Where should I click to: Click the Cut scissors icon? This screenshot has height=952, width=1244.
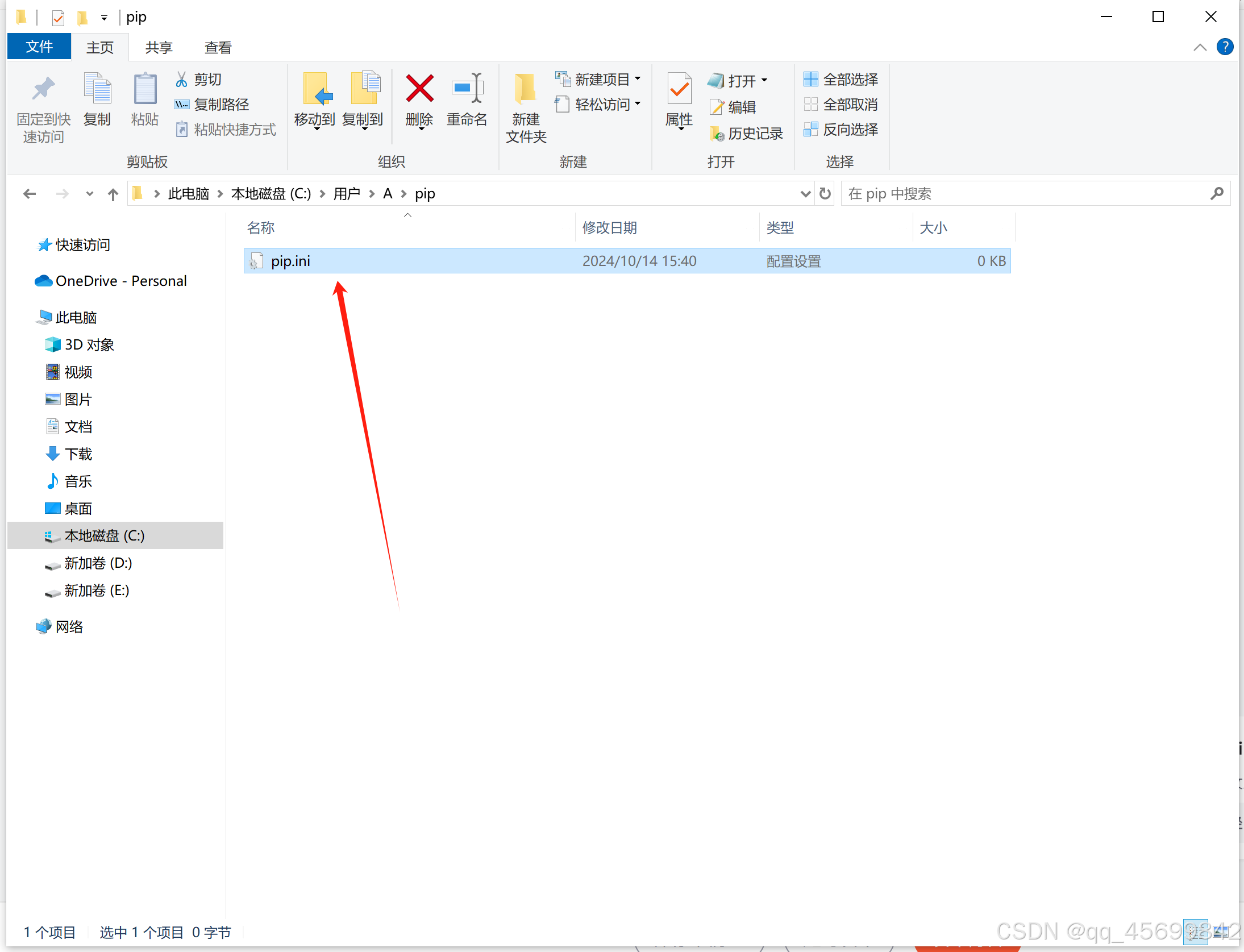click(181, 80)
